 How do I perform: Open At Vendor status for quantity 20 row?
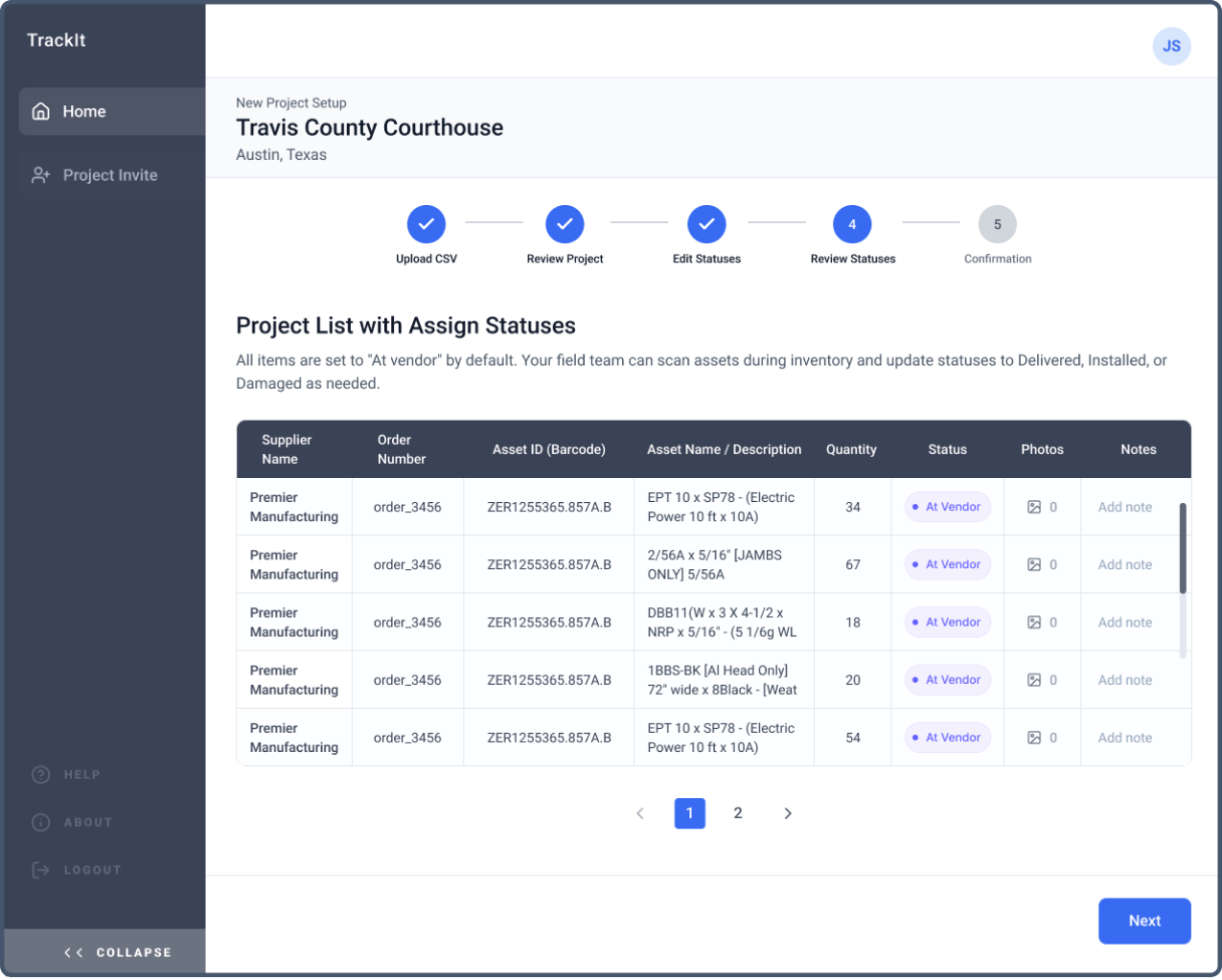[947, 680]
